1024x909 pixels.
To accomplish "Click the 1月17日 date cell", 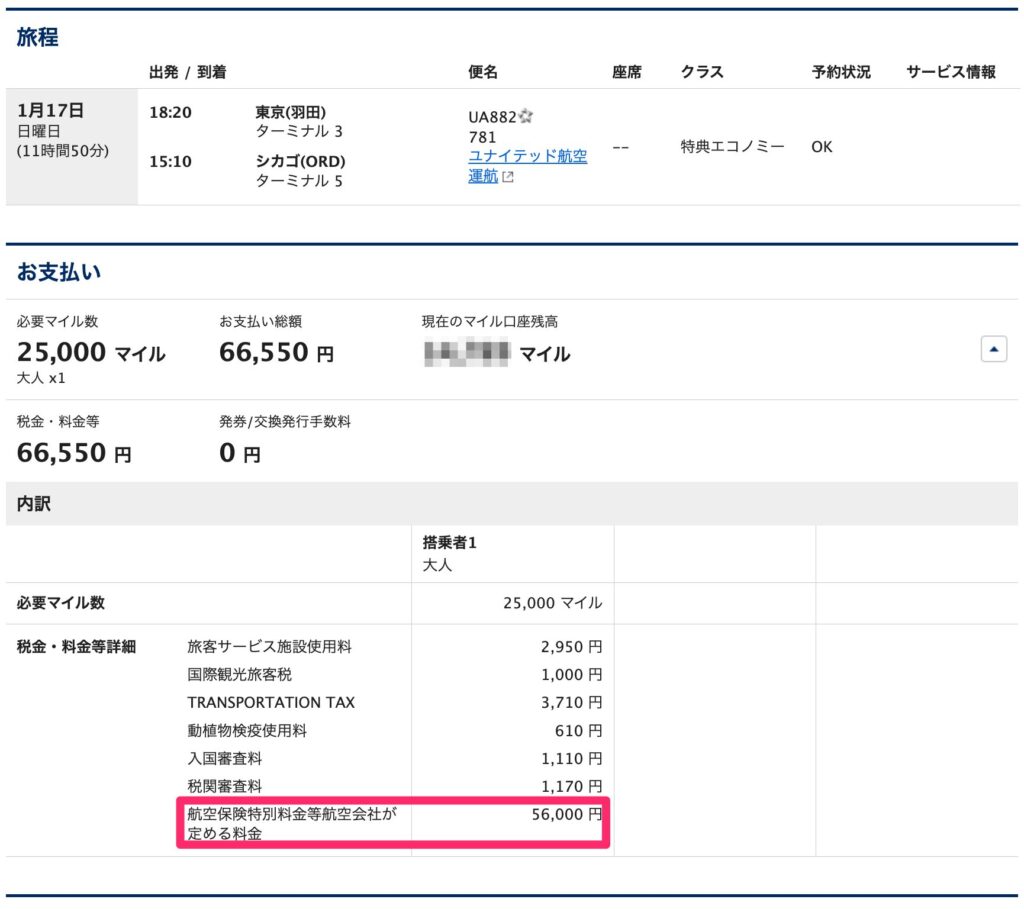I will [x=71, y=146].
